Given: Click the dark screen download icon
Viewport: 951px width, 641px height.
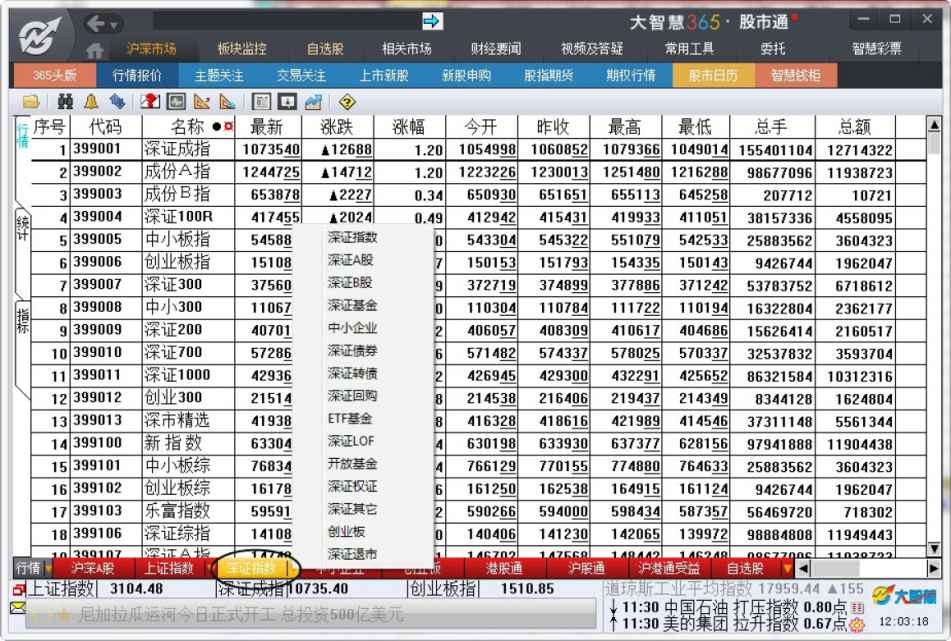Looking at the screenshot, I should tap(287, 102).
